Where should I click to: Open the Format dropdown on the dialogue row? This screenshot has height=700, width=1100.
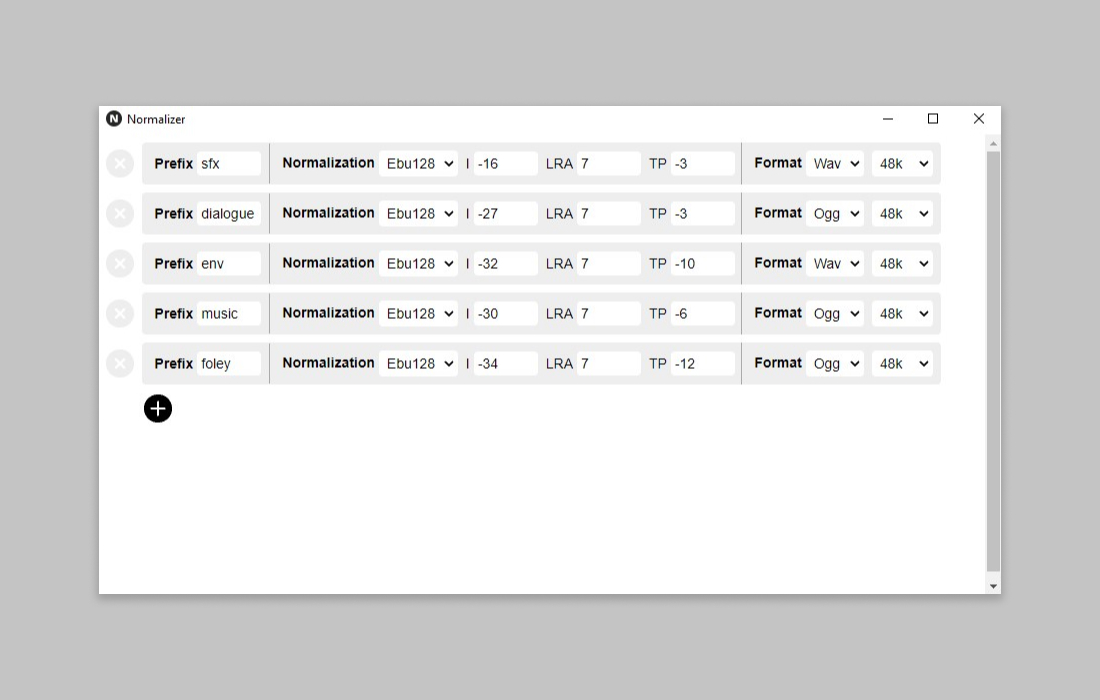point(835,213)
